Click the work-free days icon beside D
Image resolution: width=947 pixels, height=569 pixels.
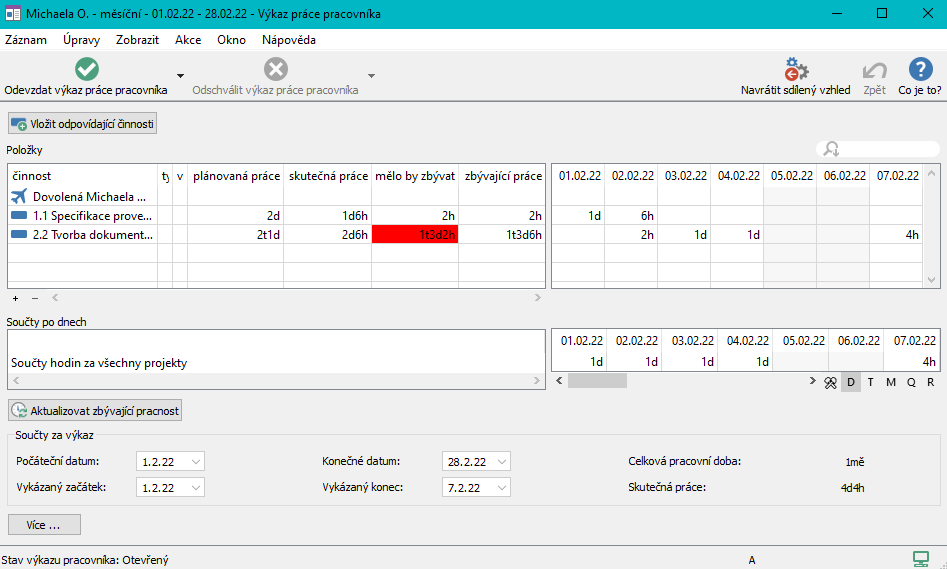(830, 382)
